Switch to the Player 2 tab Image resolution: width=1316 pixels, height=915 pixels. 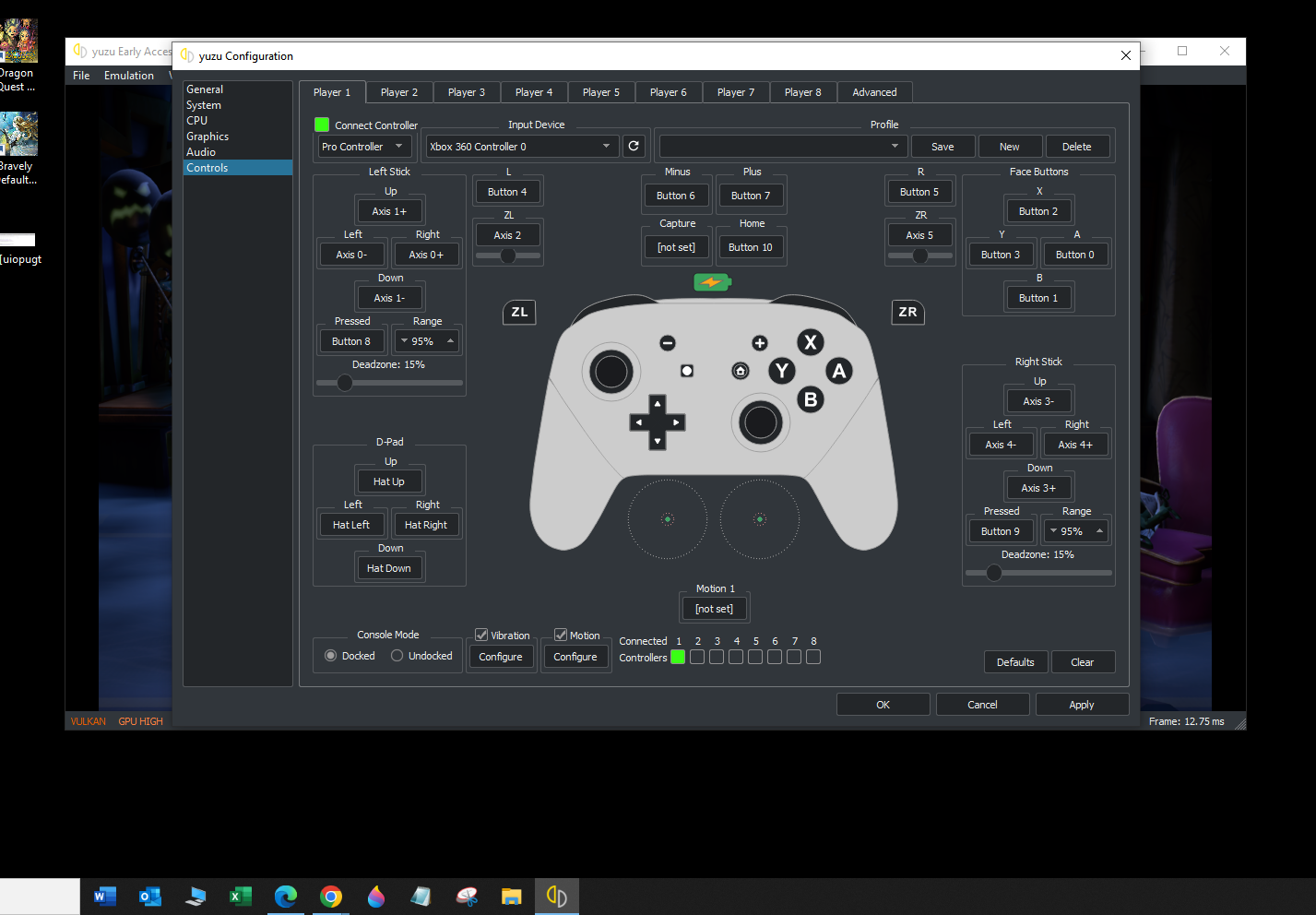coord(399,92)
